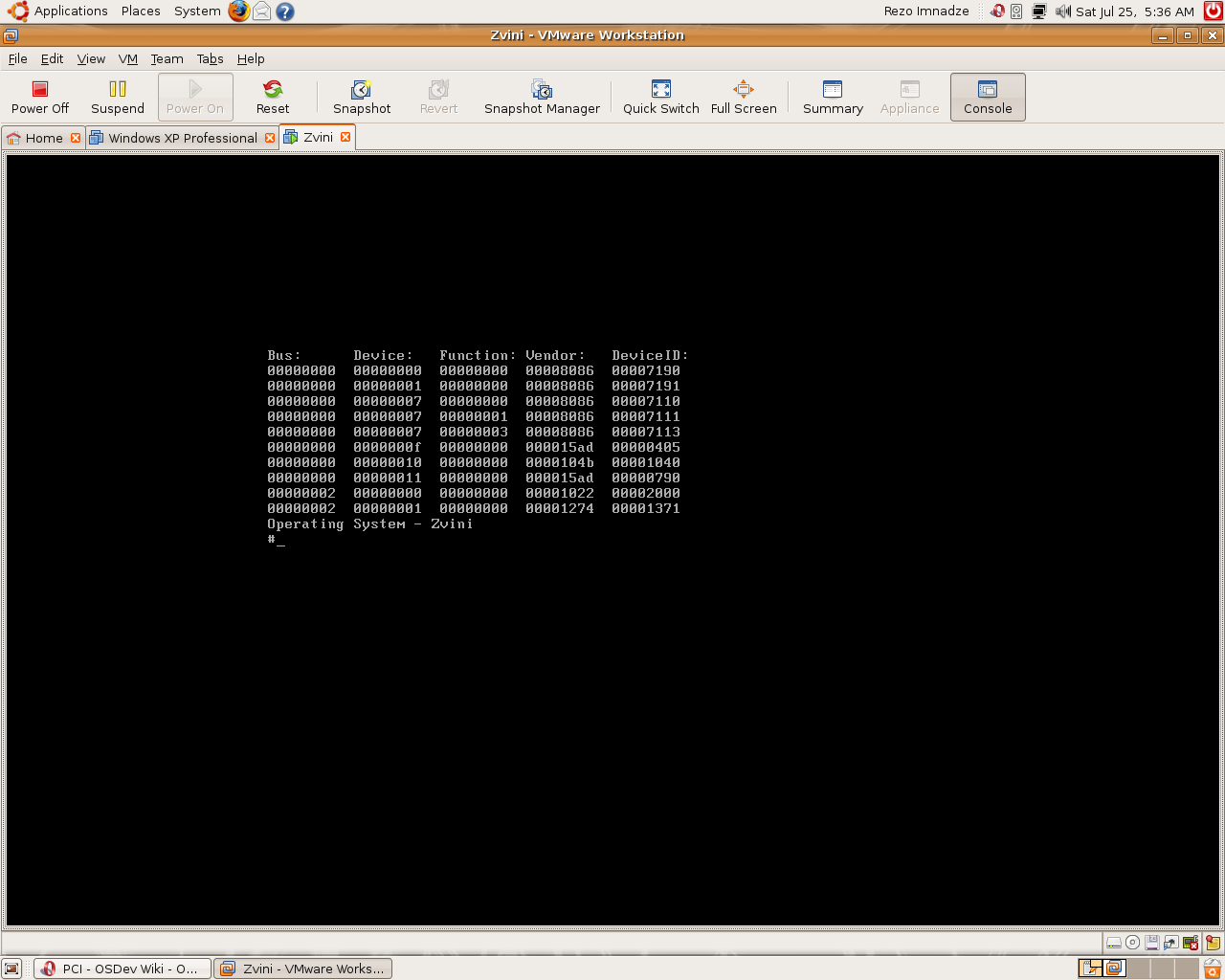Image resolution: width=1225 pixels, height=980 pixels.
Task: Switch to Console view
Action: point(988,98)
